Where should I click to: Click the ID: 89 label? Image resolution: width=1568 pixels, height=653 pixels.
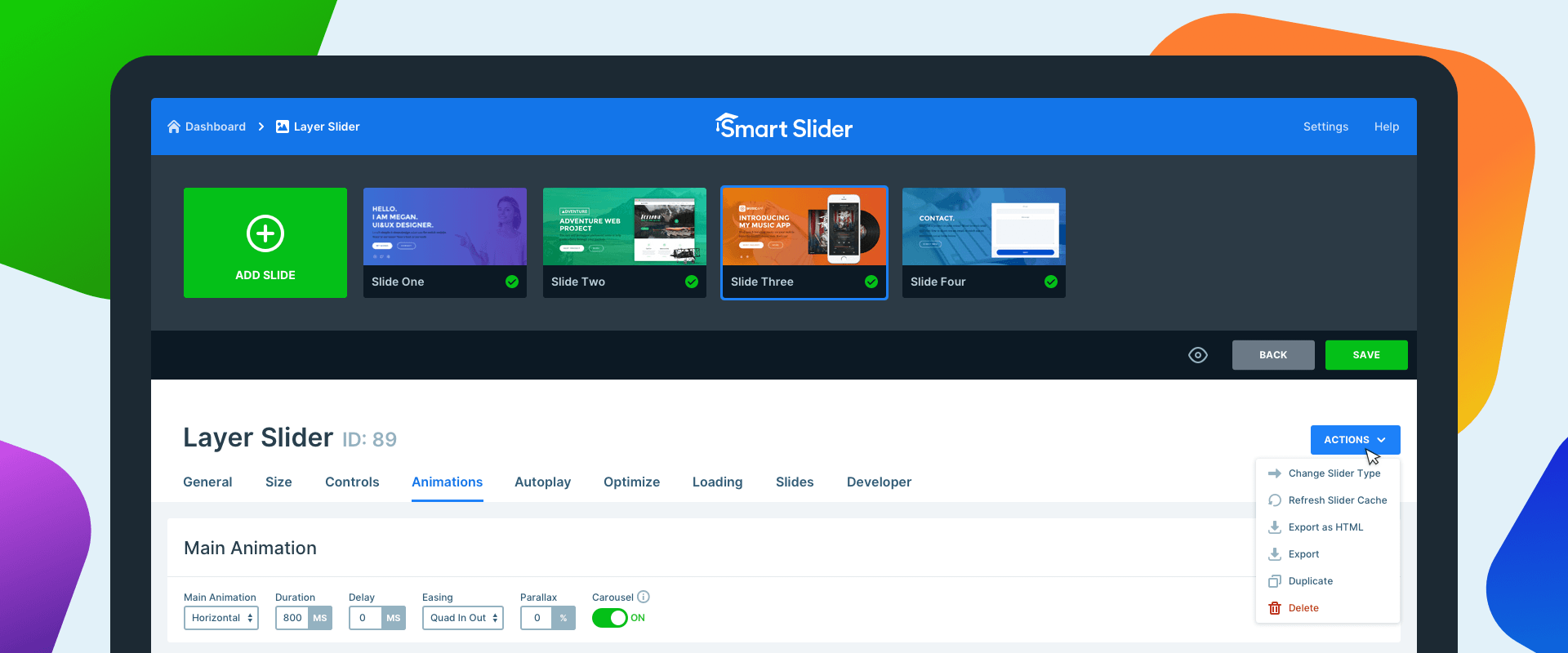point(369,440)
